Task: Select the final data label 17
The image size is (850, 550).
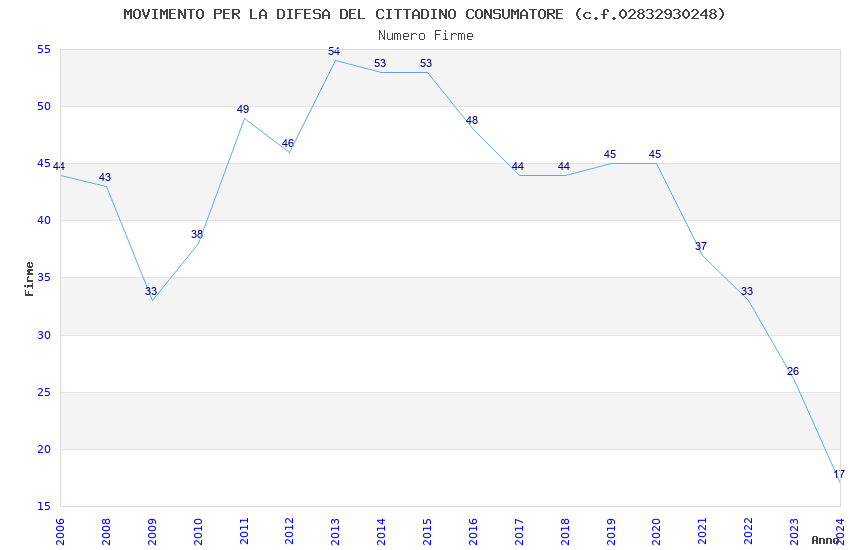Action: [x=839, y=474]
